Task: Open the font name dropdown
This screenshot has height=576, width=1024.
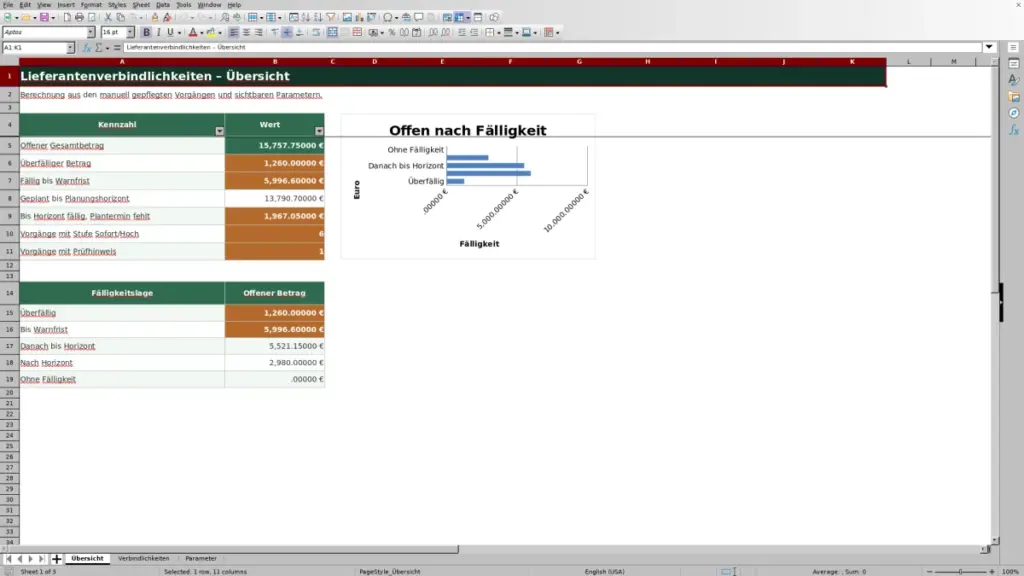Action: [91, 33]
